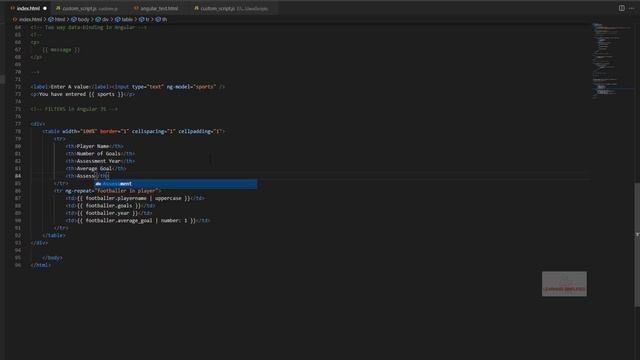Viewport: 640px width, 360px height.
Task: Split the editor to the right
Action: click(x=621, y=8)
